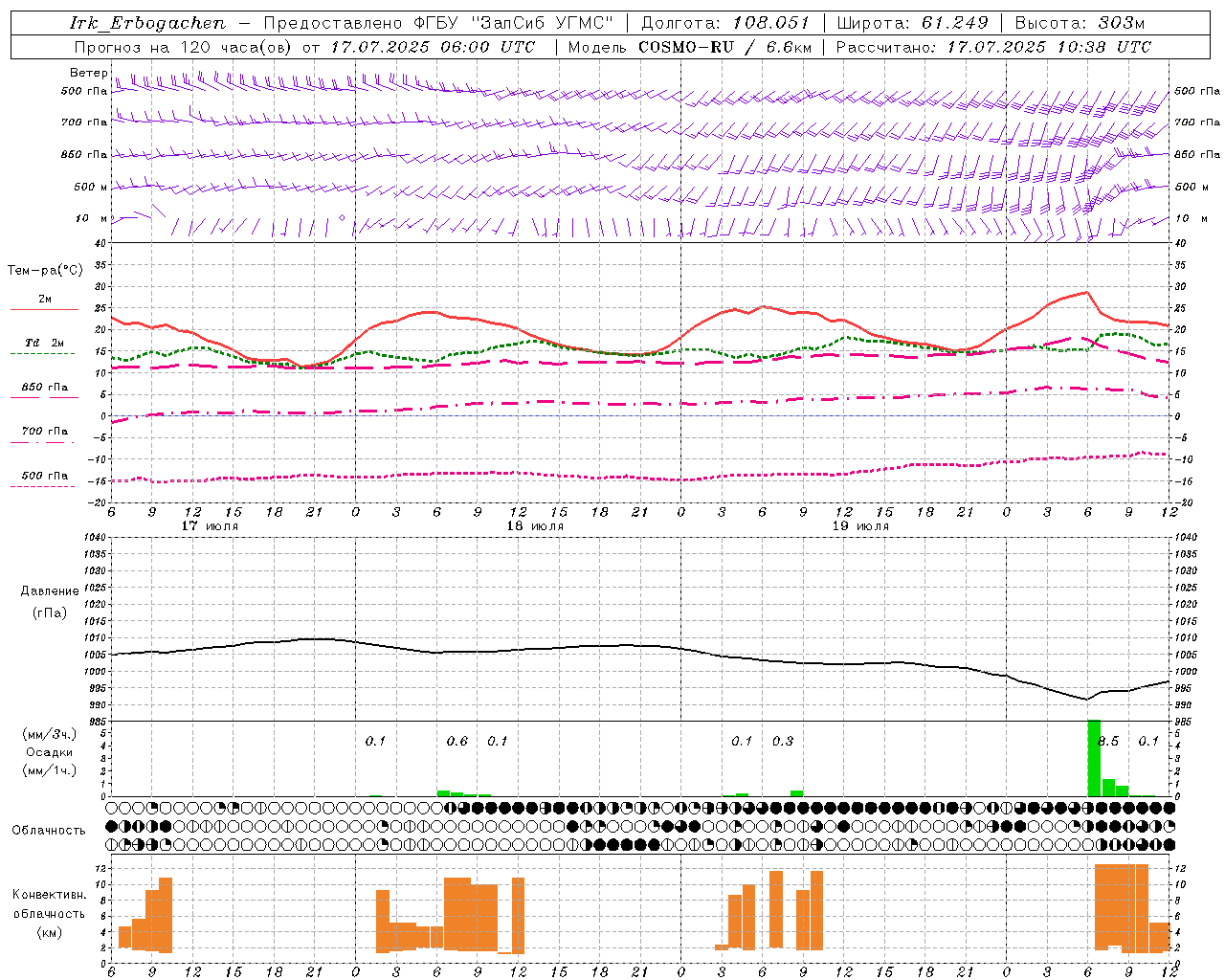Select the longitude value 108.051

pos(771,23)
